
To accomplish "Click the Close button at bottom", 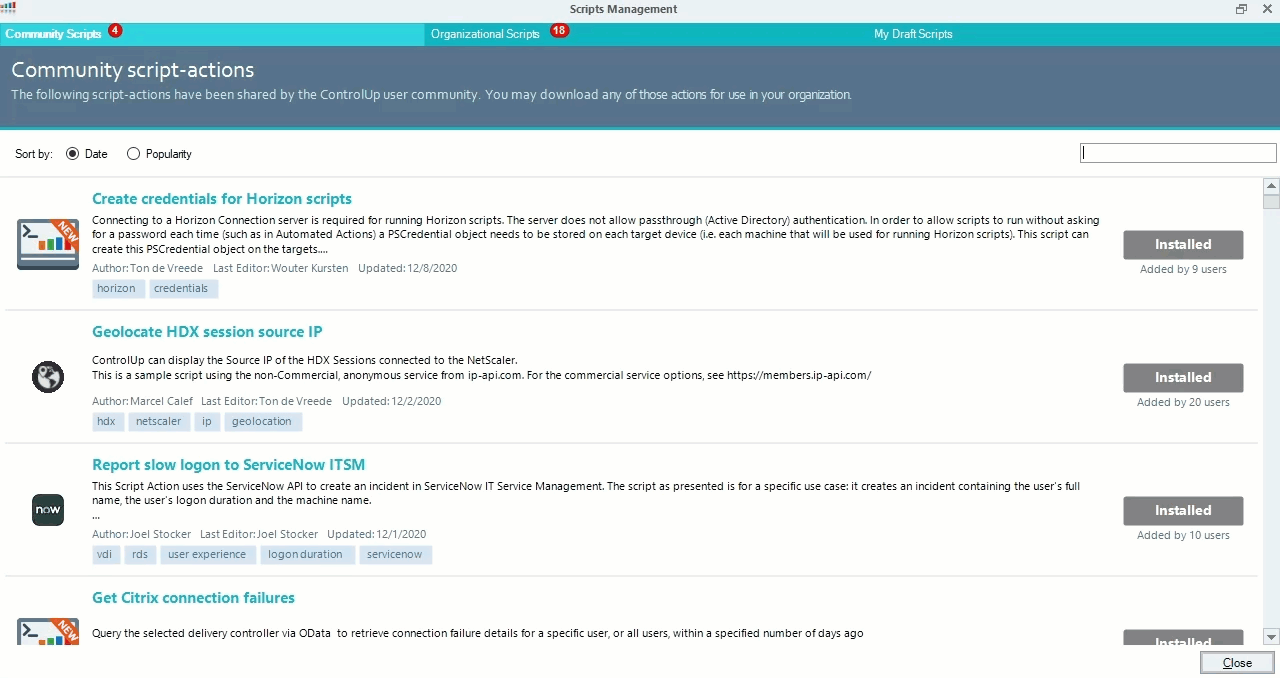I will pyautogui.click(x=1237, y=663).
